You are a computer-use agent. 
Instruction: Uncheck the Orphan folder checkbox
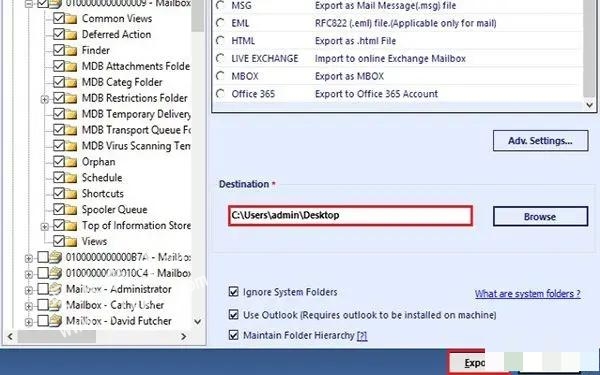tap(59, 162)
